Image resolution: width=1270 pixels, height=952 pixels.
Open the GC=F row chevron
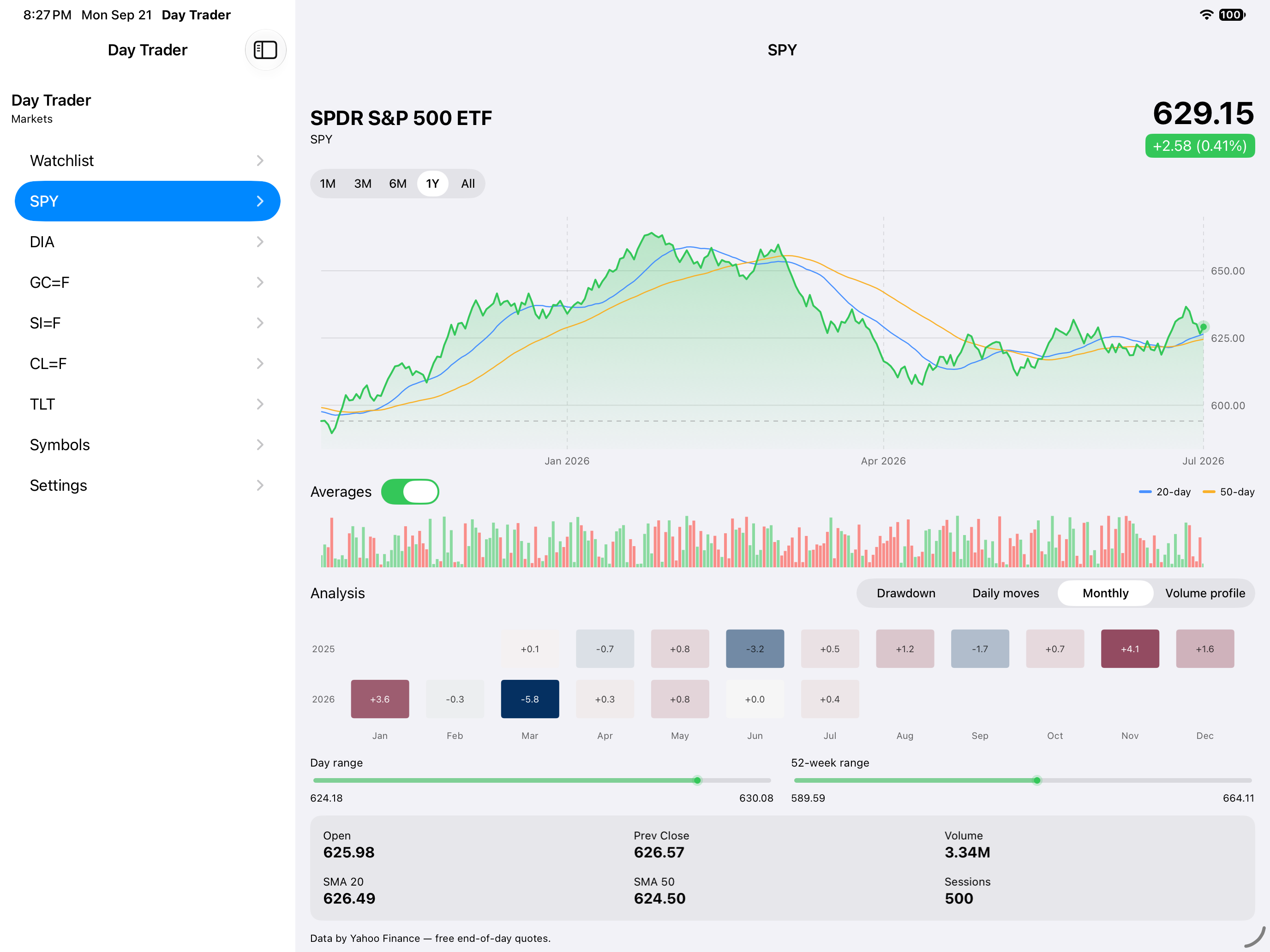coord(260,282)
